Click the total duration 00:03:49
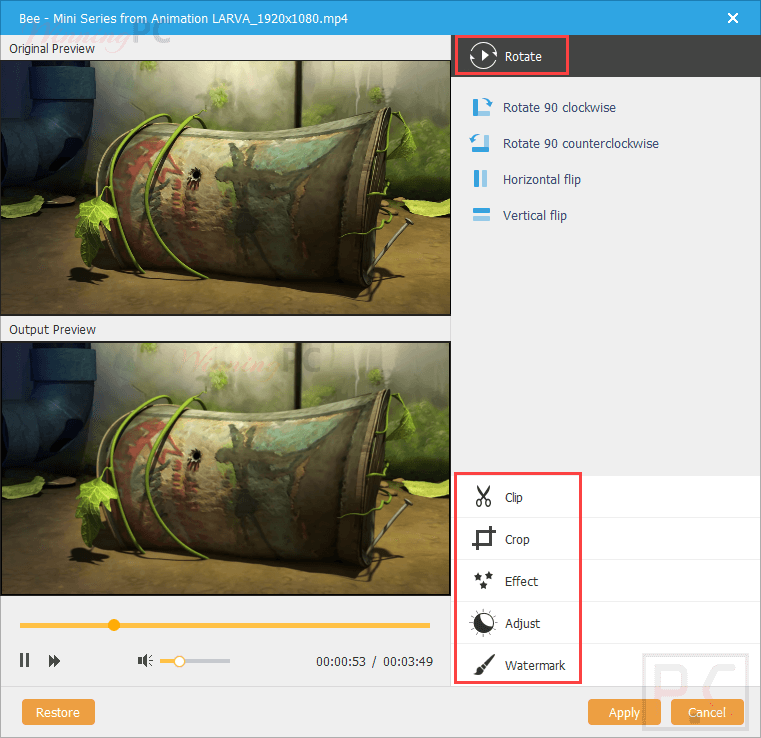 (408, 661)
